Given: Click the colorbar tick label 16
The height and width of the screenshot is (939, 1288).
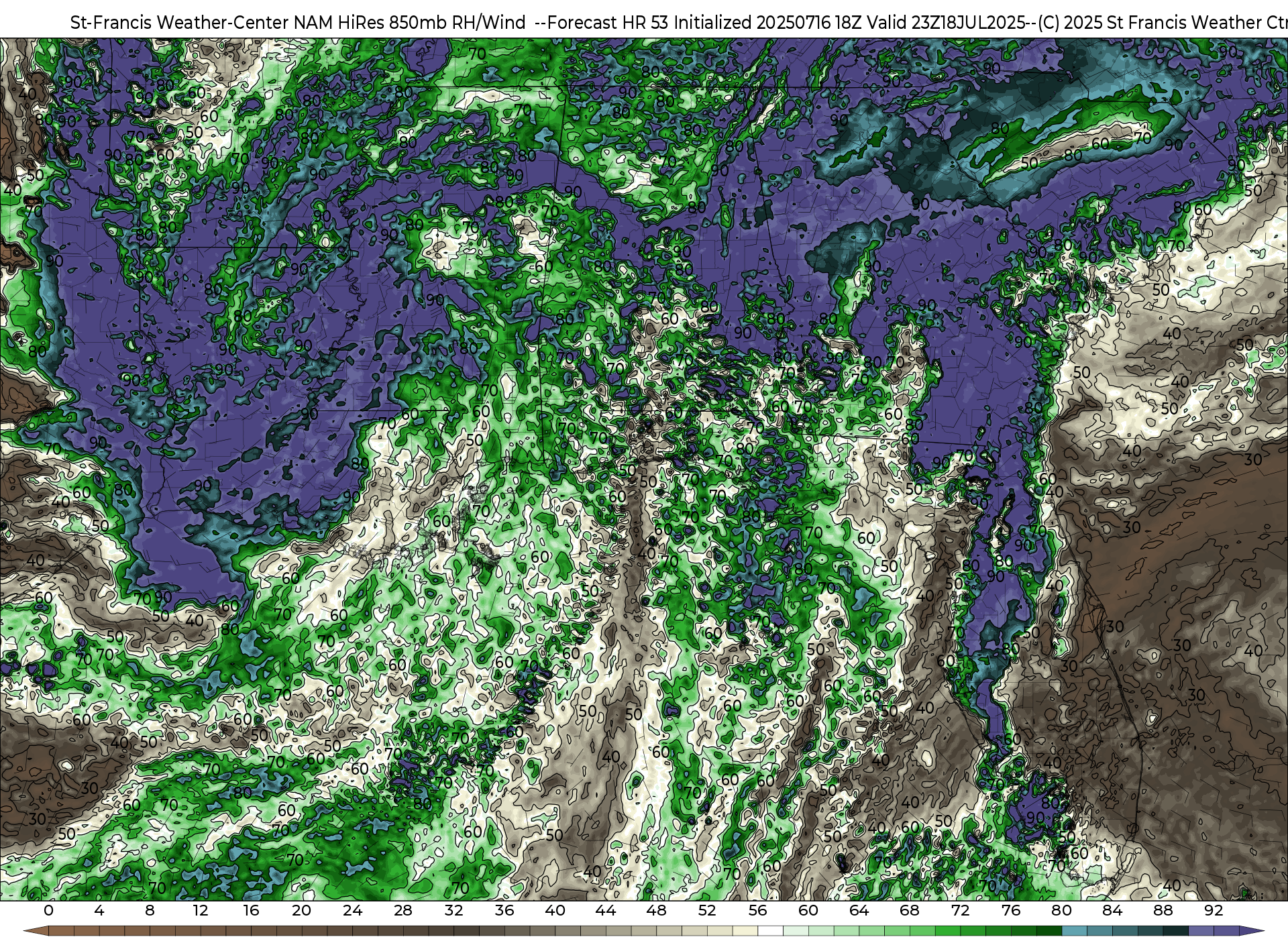Looking at the screenshot, I should coord(251,910).
